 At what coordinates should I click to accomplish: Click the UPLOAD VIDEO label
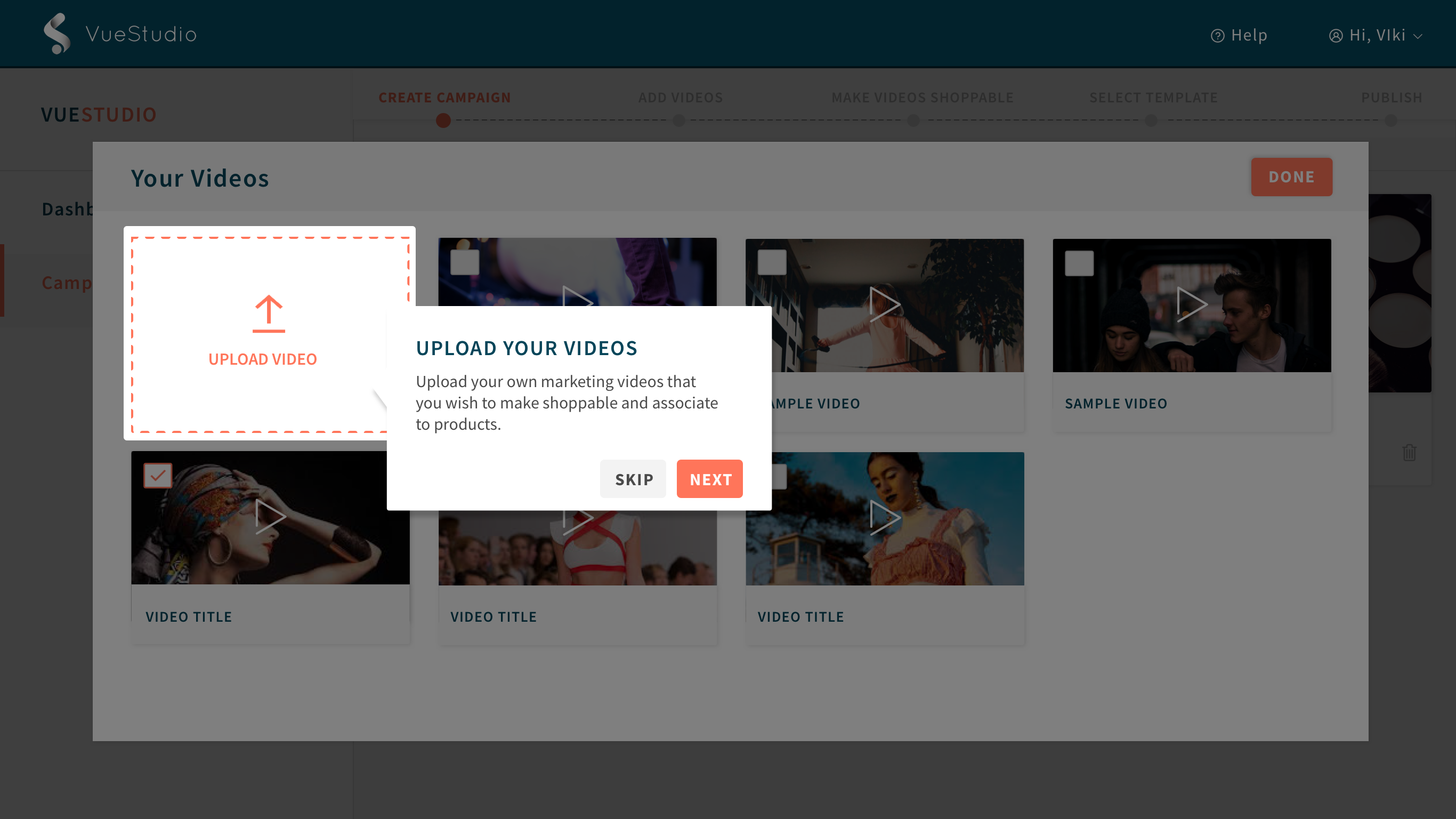(263, 359)
